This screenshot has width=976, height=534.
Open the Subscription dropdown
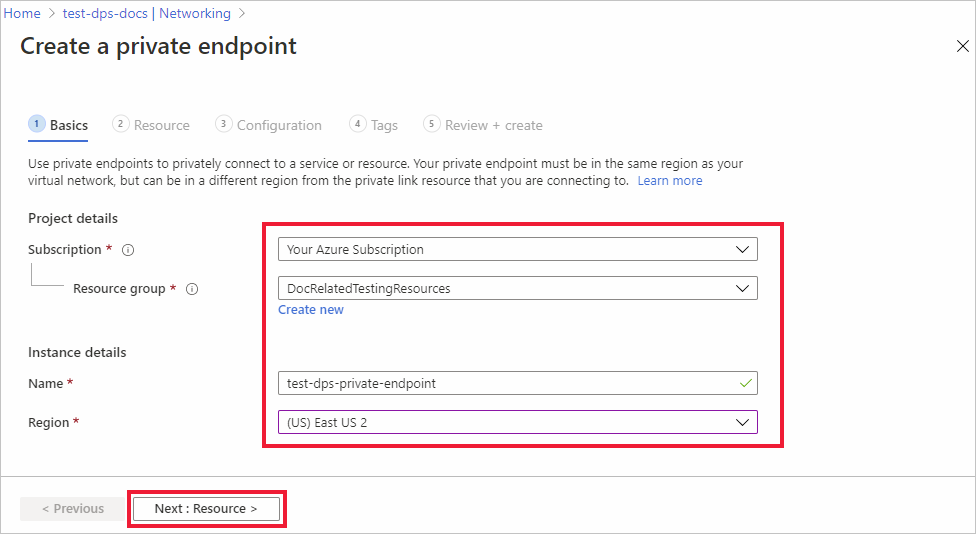(x=517, y=249)
